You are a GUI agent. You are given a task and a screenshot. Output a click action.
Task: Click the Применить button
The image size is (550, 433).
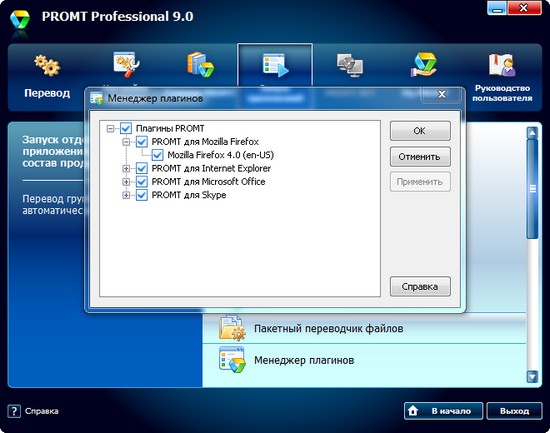(420, 182)
